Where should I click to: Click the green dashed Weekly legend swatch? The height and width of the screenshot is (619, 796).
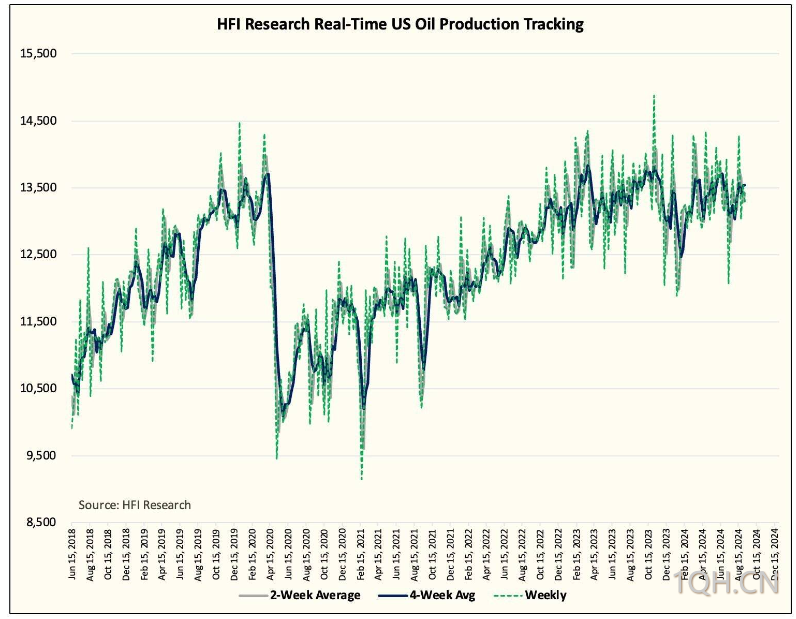508,596
